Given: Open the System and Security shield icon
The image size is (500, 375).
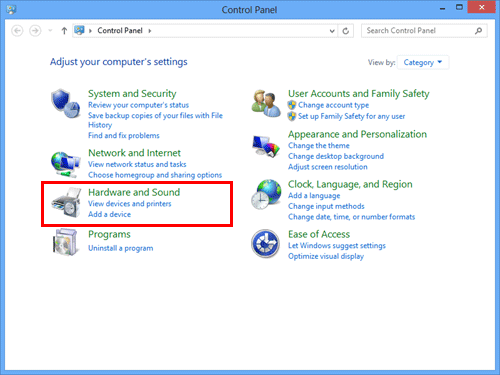Looking at the screenshot, I should pyautogui.click(x=66, y=103).
